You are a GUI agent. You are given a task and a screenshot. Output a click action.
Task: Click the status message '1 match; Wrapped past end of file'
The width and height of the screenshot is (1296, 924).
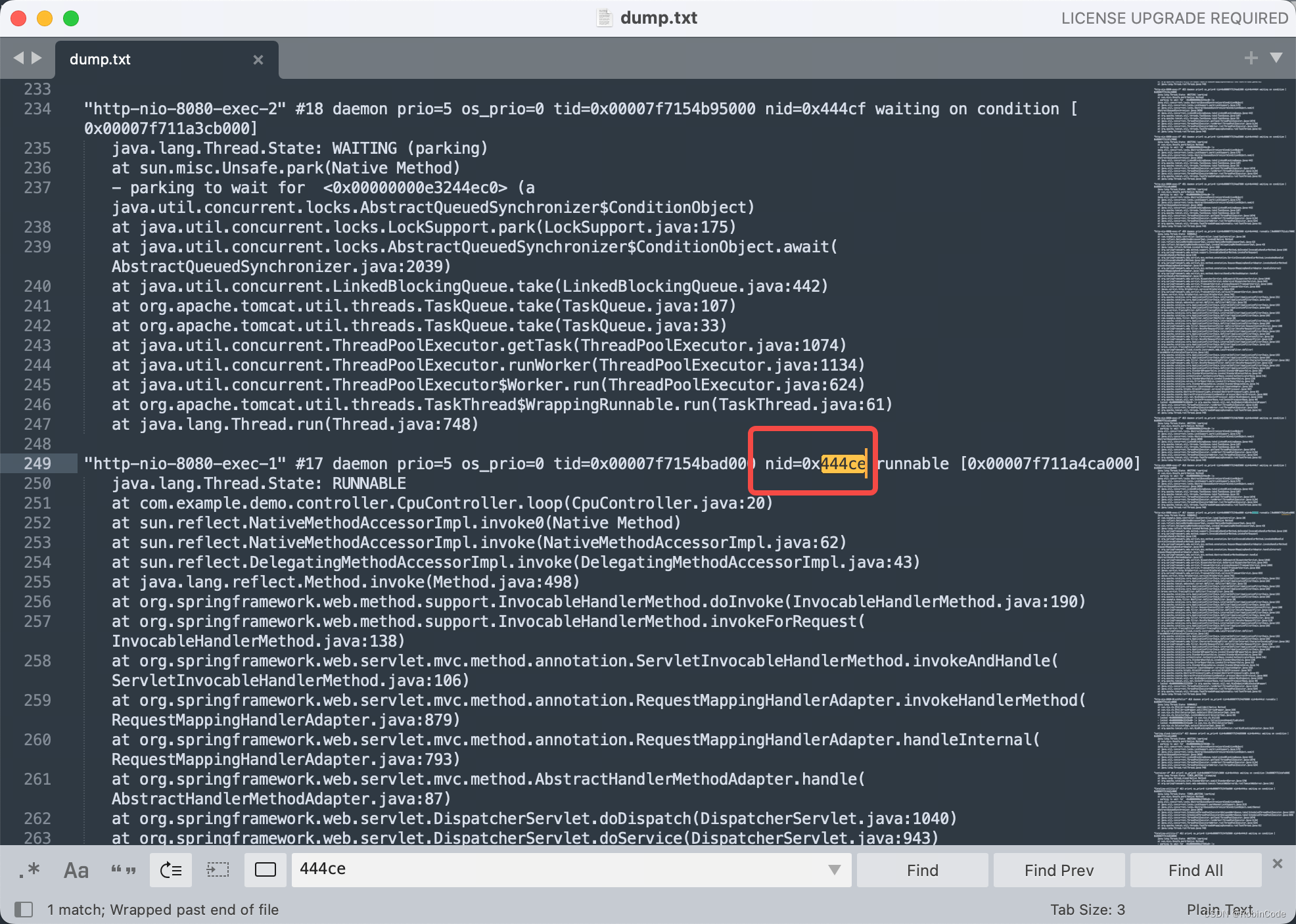(163, 910)
